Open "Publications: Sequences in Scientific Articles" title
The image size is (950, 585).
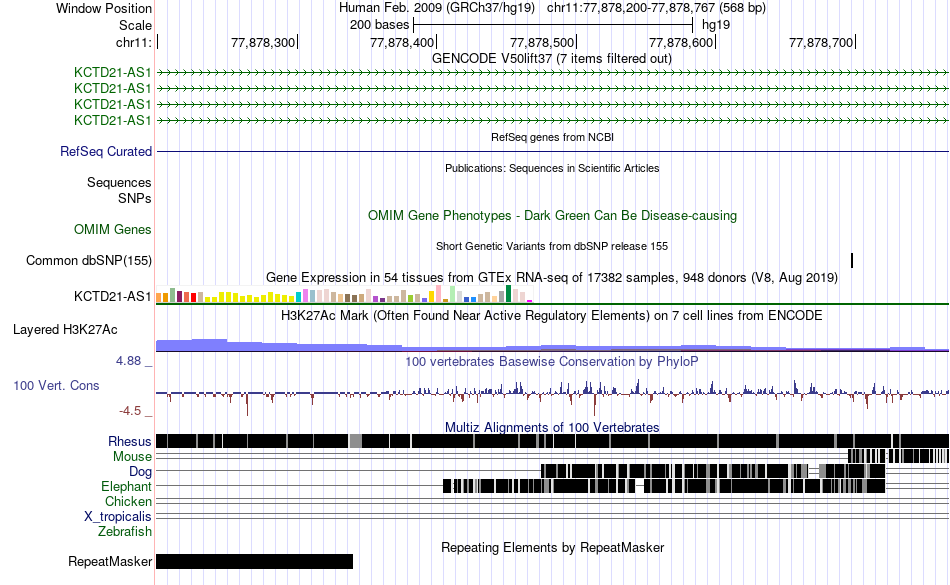coord(552,168)
